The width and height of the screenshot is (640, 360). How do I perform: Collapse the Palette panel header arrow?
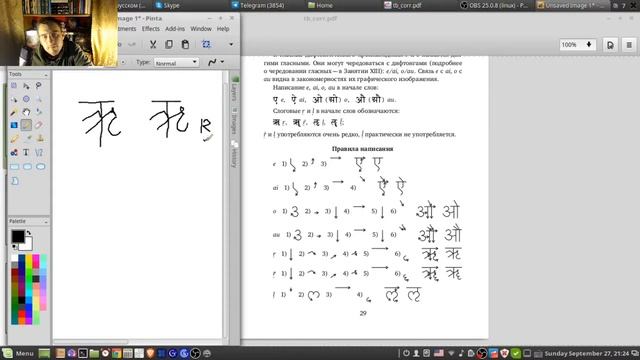(46, 222)
